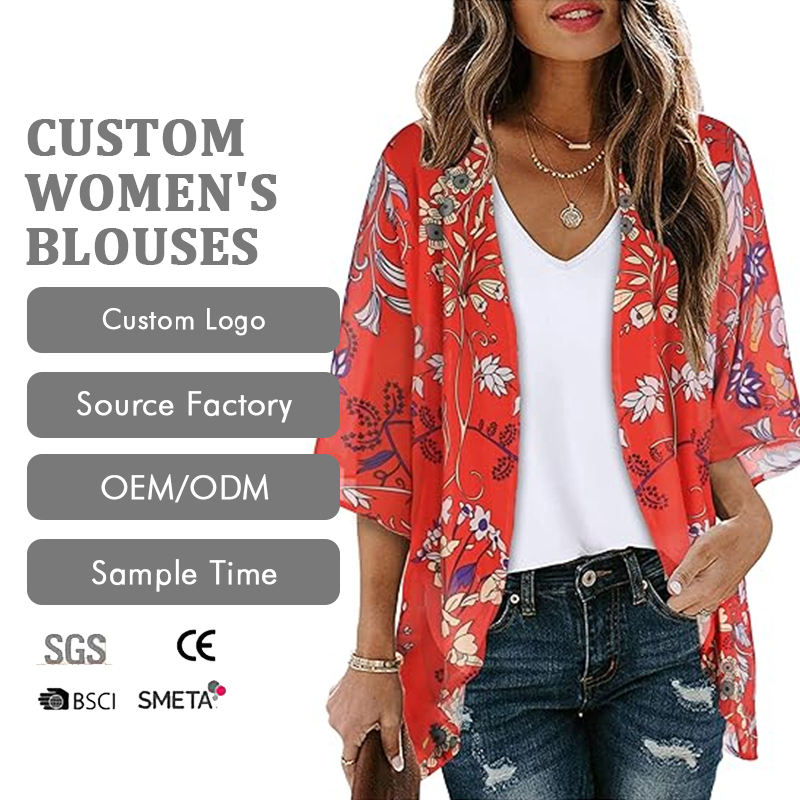Open the OEM/ODM option

184,487
